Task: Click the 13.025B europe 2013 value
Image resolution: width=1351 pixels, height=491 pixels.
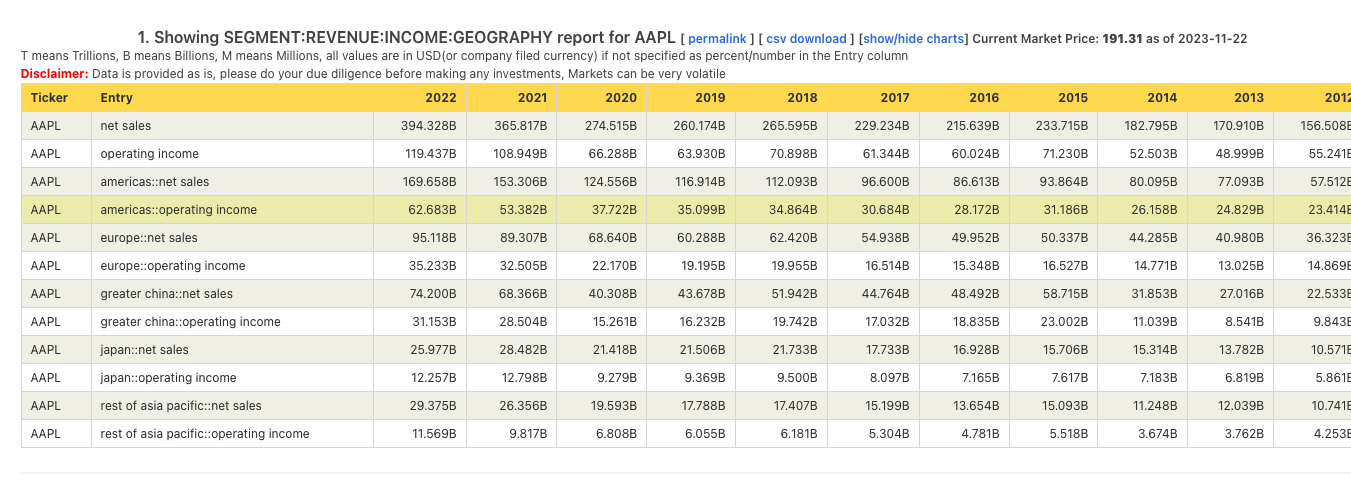Action: pyautogui.click(x=1242, y=266)
